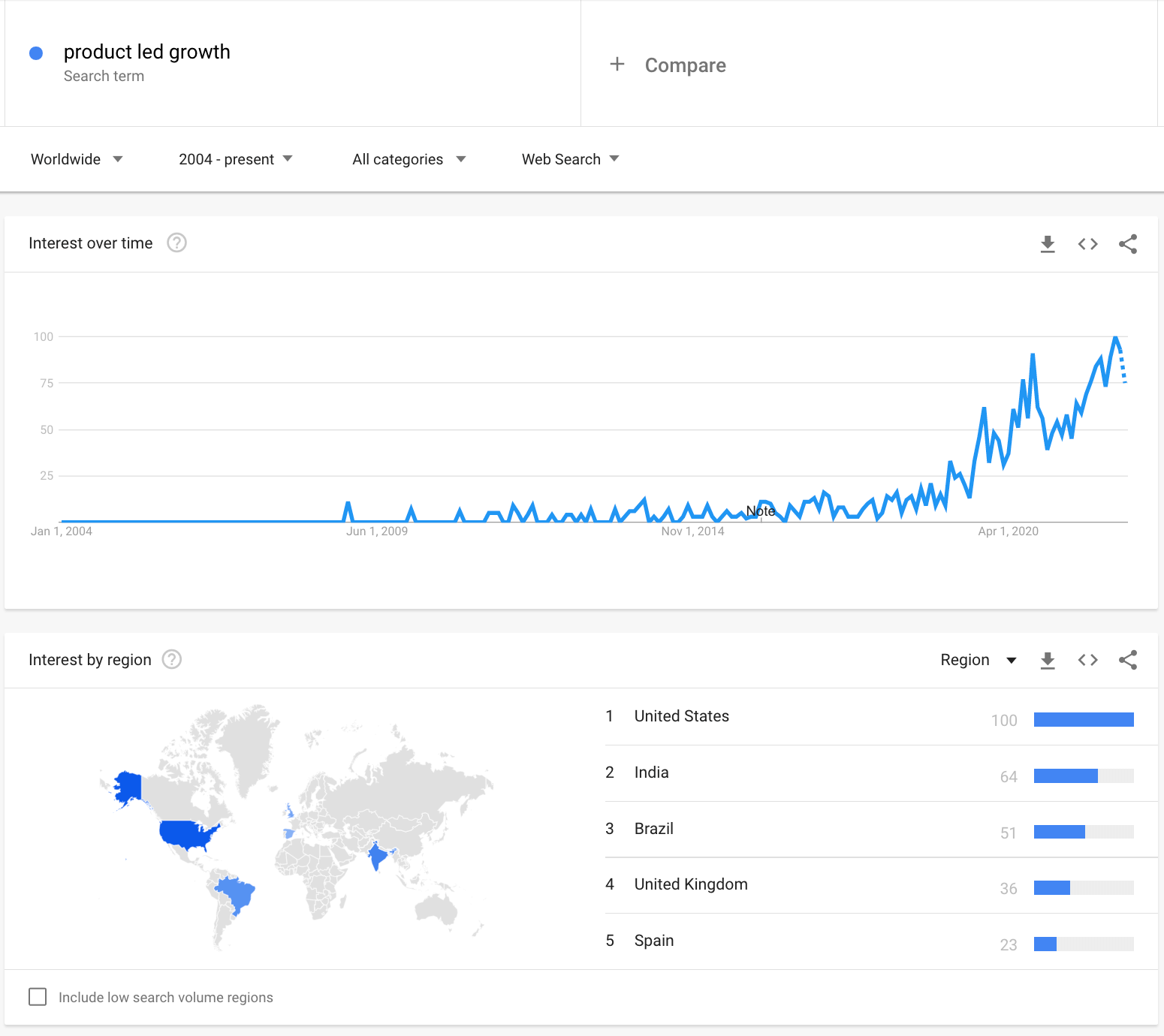Change the 2004 - present time range
The height and width of the screenshot is (1036, 1164).
point(235,159)
